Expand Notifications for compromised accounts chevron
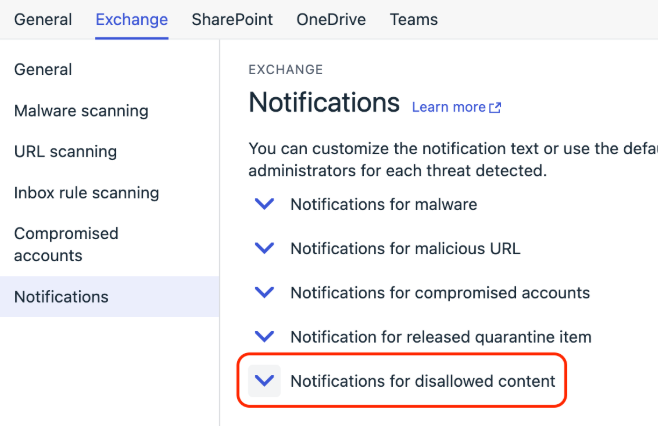The width and height of the screenshot is (658, 426). (264, 292)
